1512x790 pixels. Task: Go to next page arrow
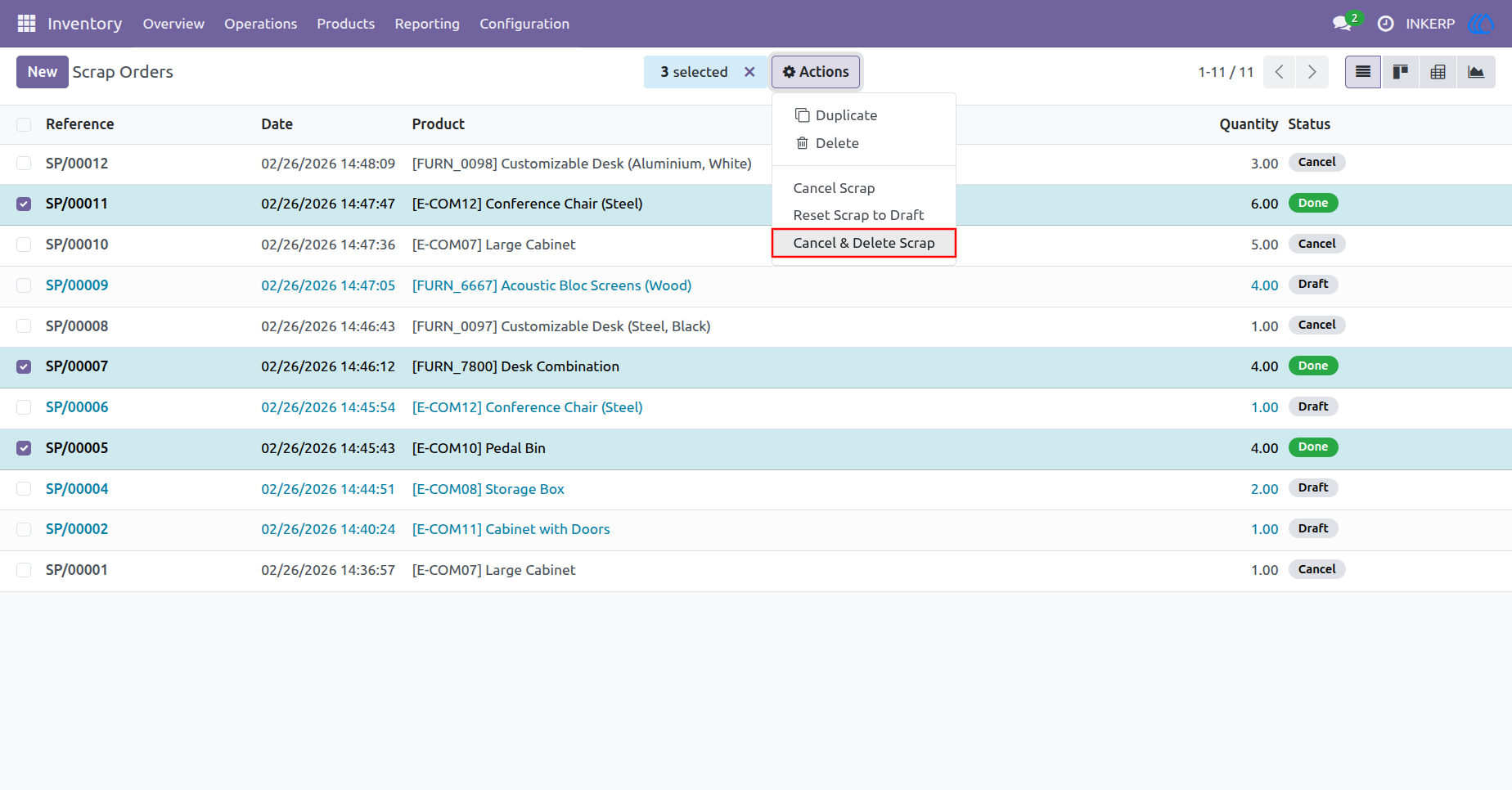point(1312,72)
